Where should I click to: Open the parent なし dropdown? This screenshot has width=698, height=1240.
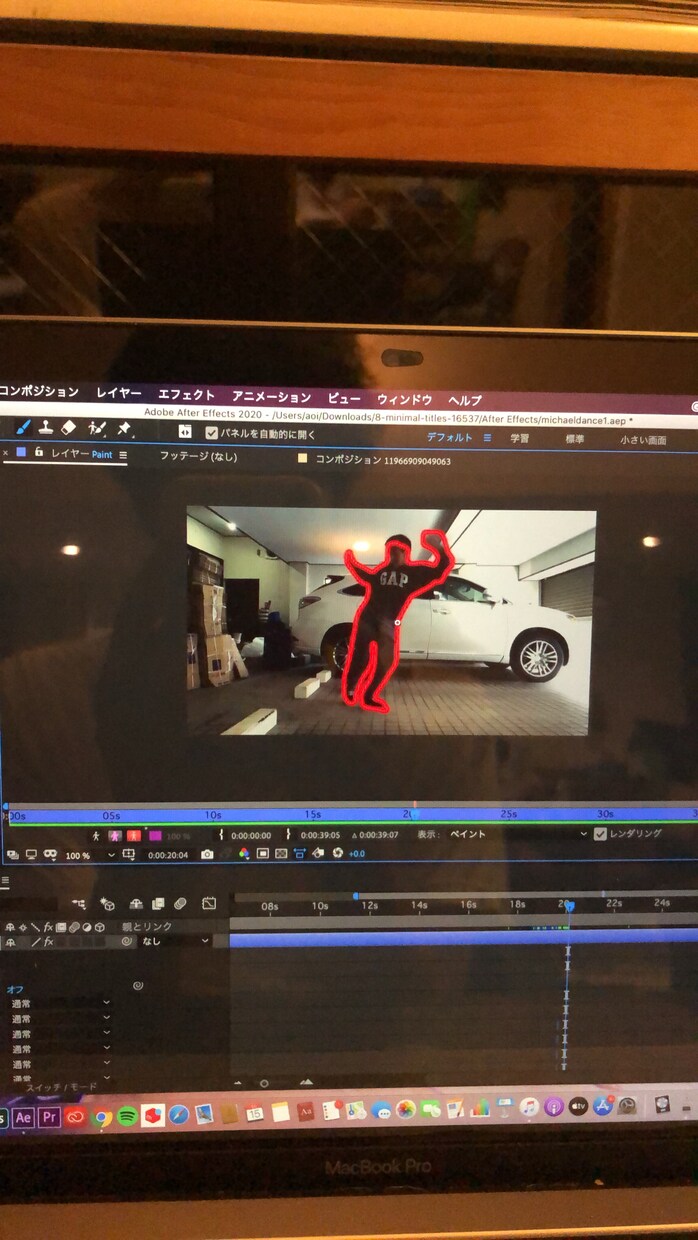[174, 941]
